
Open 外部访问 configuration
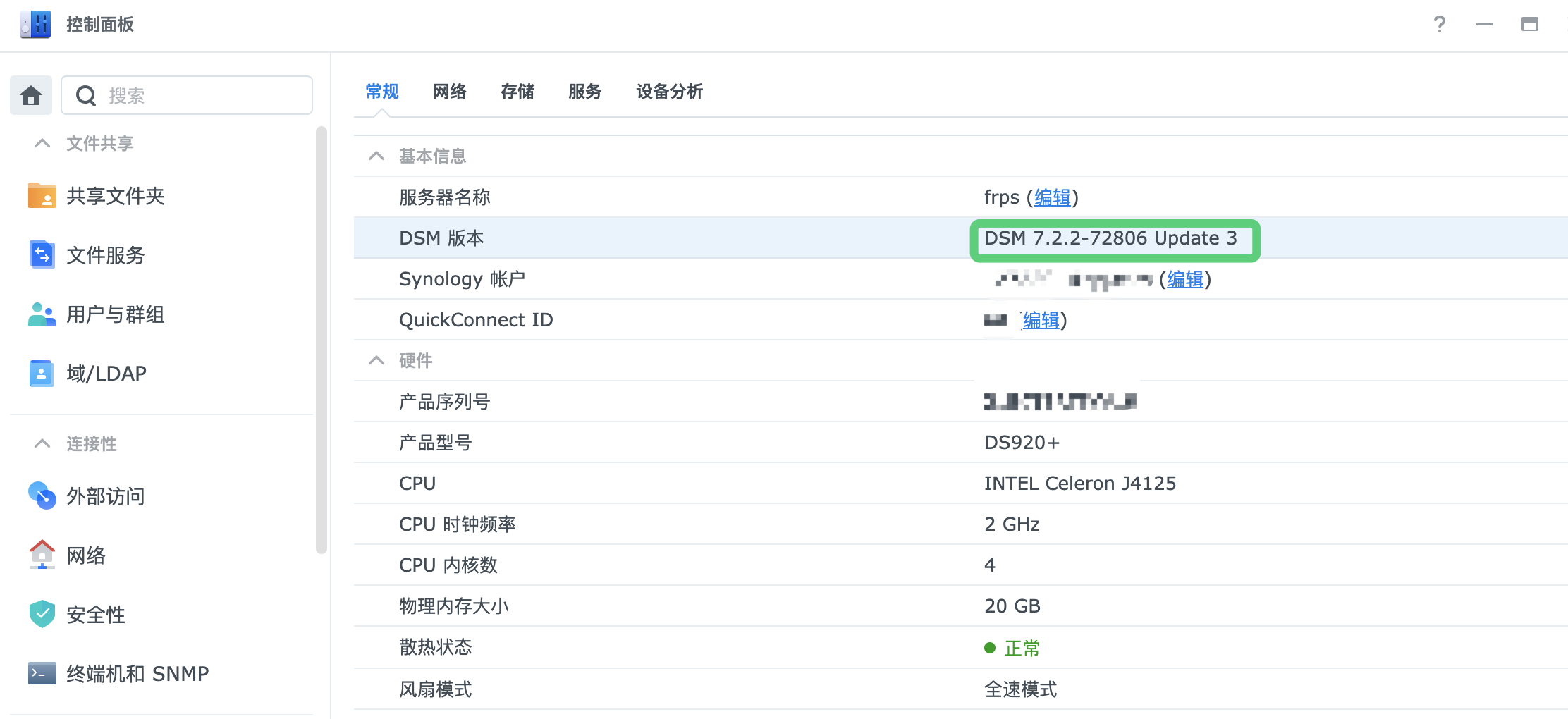pos(42,496)
